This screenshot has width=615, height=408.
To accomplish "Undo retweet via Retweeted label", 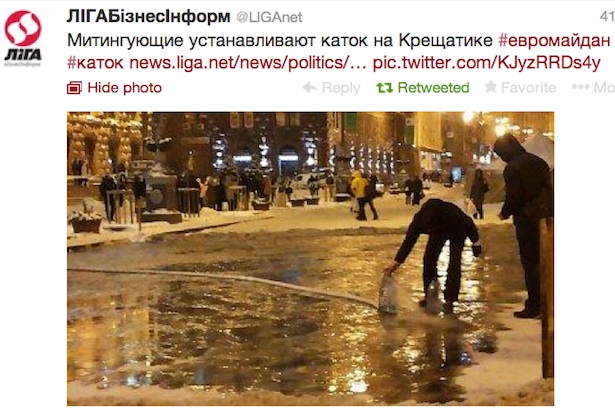I will click(433, 87).
